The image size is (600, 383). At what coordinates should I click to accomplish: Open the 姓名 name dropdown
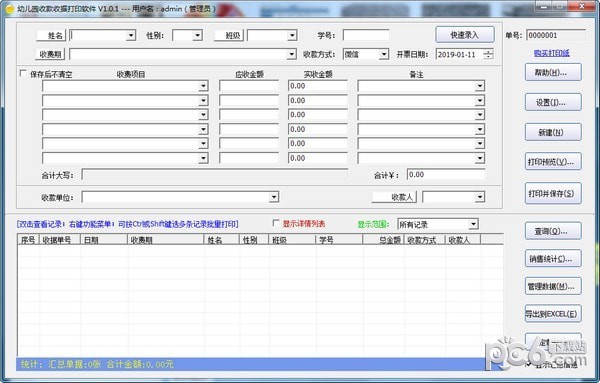click(131, 36)
